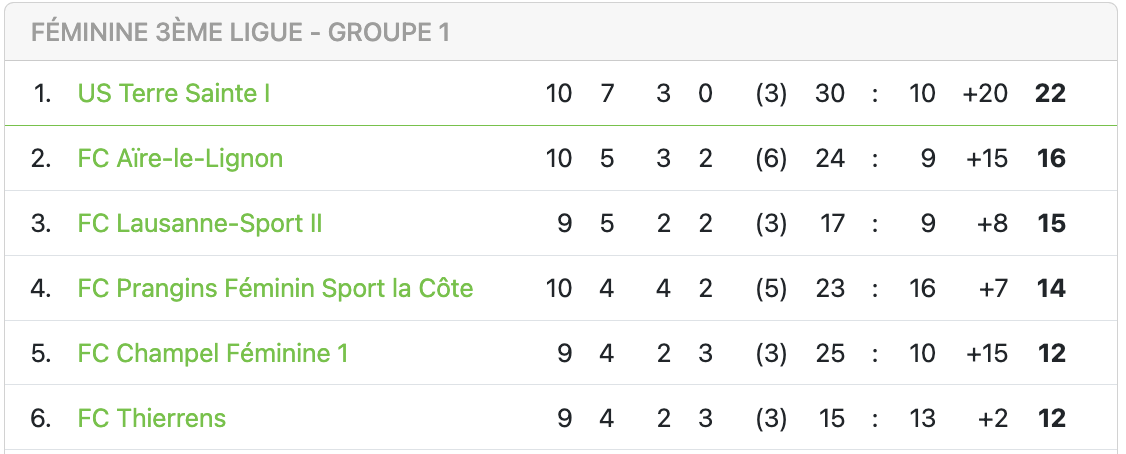The image size is (1126, 454).
Task: Go to the FC Thierrens team page
Action: 152,419
